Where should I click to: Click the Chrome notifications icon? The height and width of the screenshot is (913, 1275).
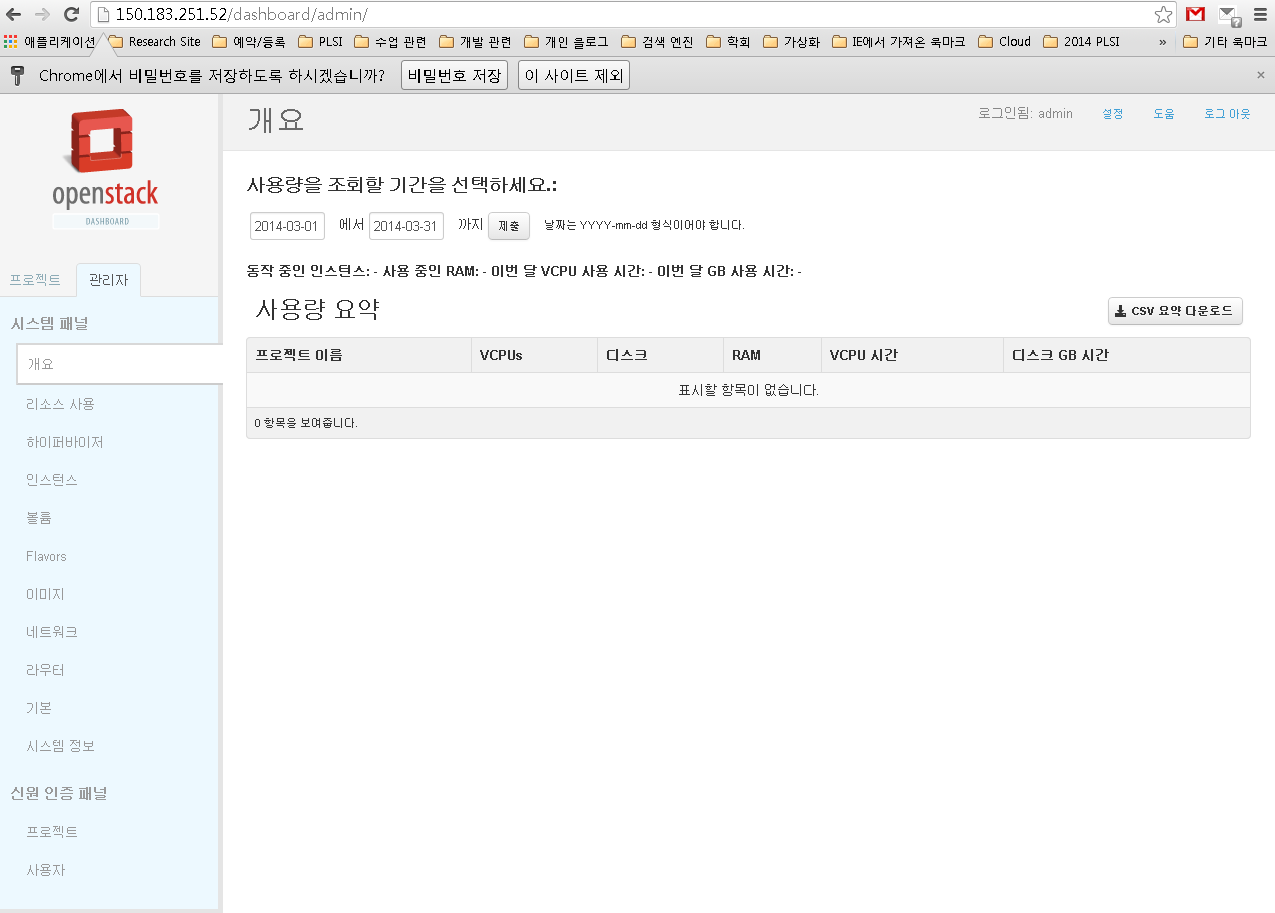pyautogui.click(x=1227, y=15)
